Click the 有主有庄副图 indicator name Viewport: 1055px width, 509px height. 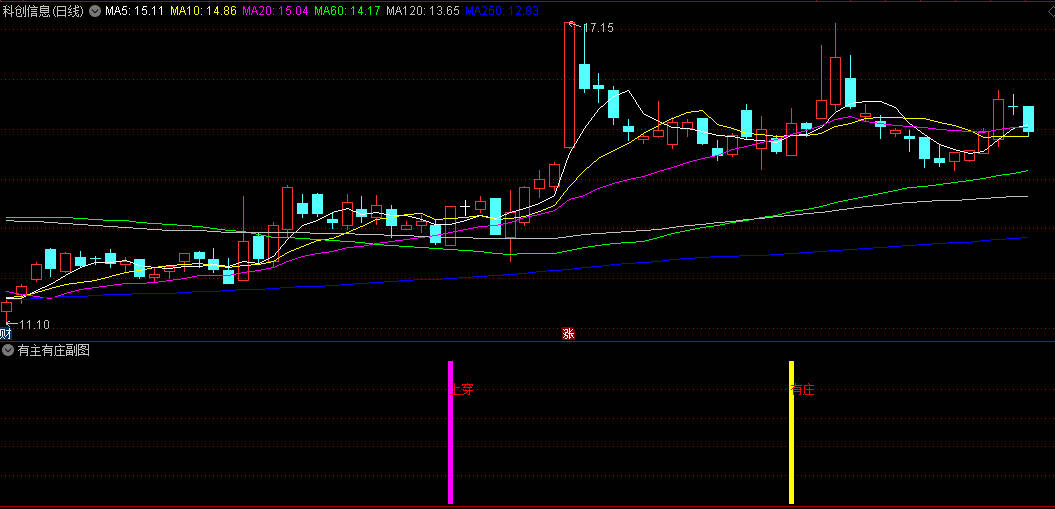click(53, 350)
